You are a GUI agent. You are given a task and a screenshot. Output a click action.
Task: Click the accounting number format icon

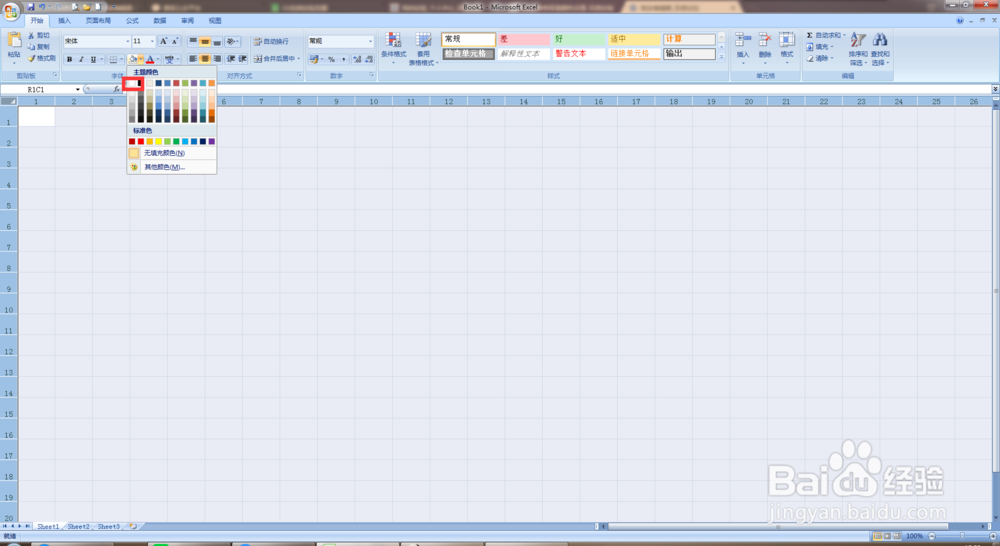coord(314,59)
